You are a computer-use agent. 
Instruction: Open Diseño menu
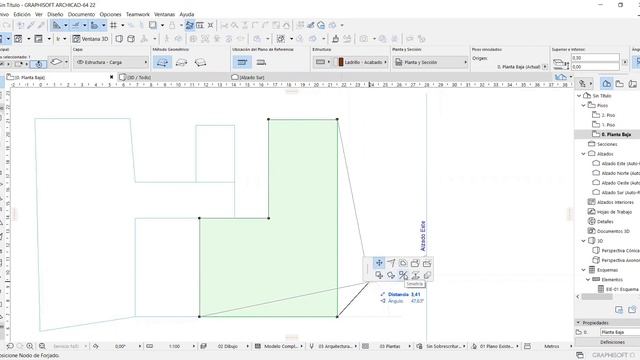(x=55, y=14)
